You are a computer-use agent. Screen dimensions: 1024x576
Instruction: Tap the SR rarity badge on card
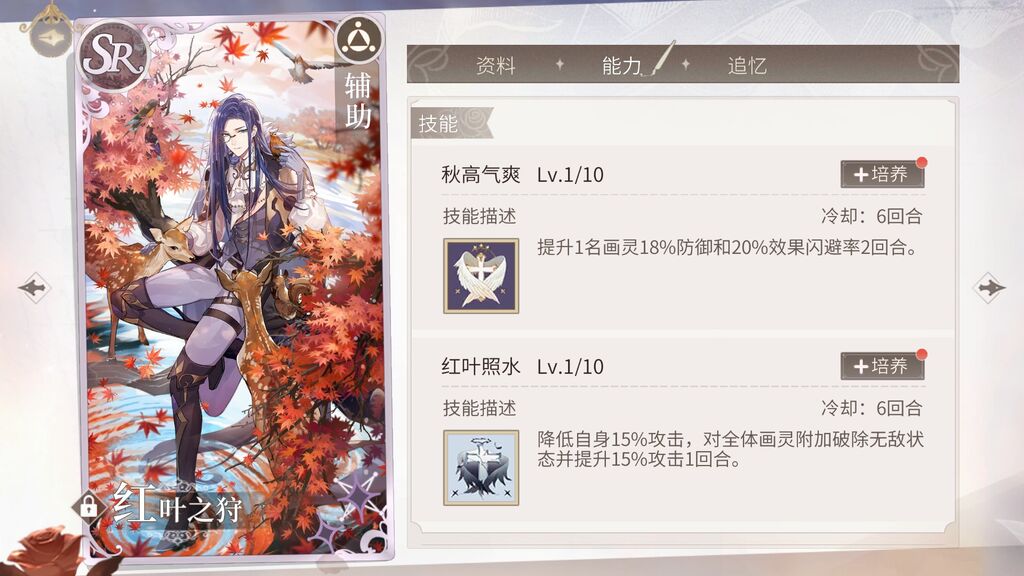tap(113, 56)
